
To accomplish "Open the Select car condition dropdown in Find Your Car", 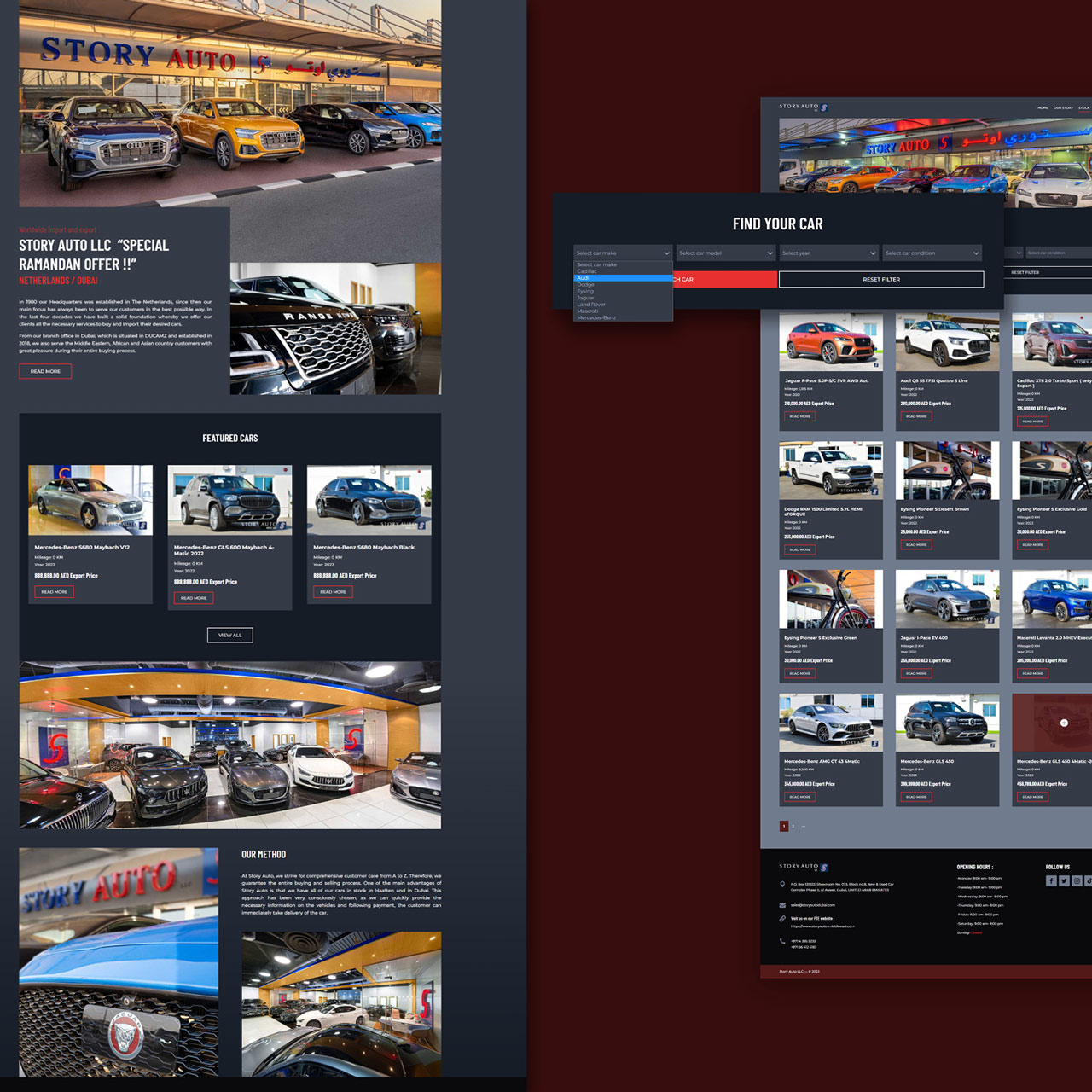I will (x=932, y=253).
